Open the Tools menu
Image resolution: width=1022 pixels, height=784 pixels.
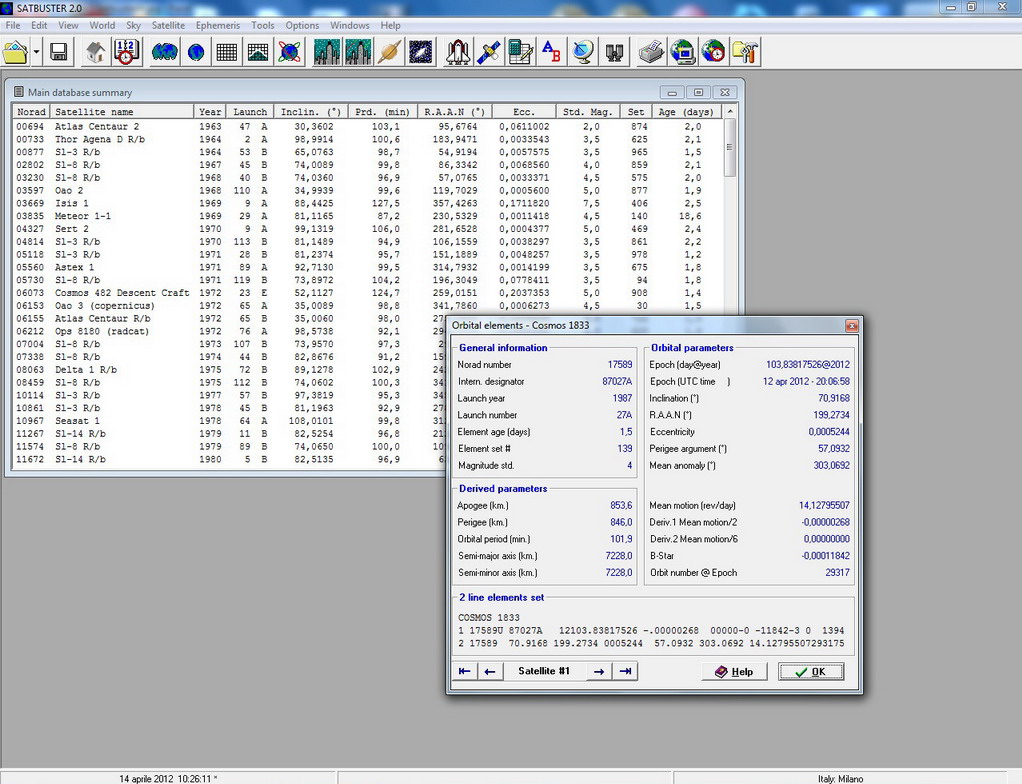click(263, 25)
